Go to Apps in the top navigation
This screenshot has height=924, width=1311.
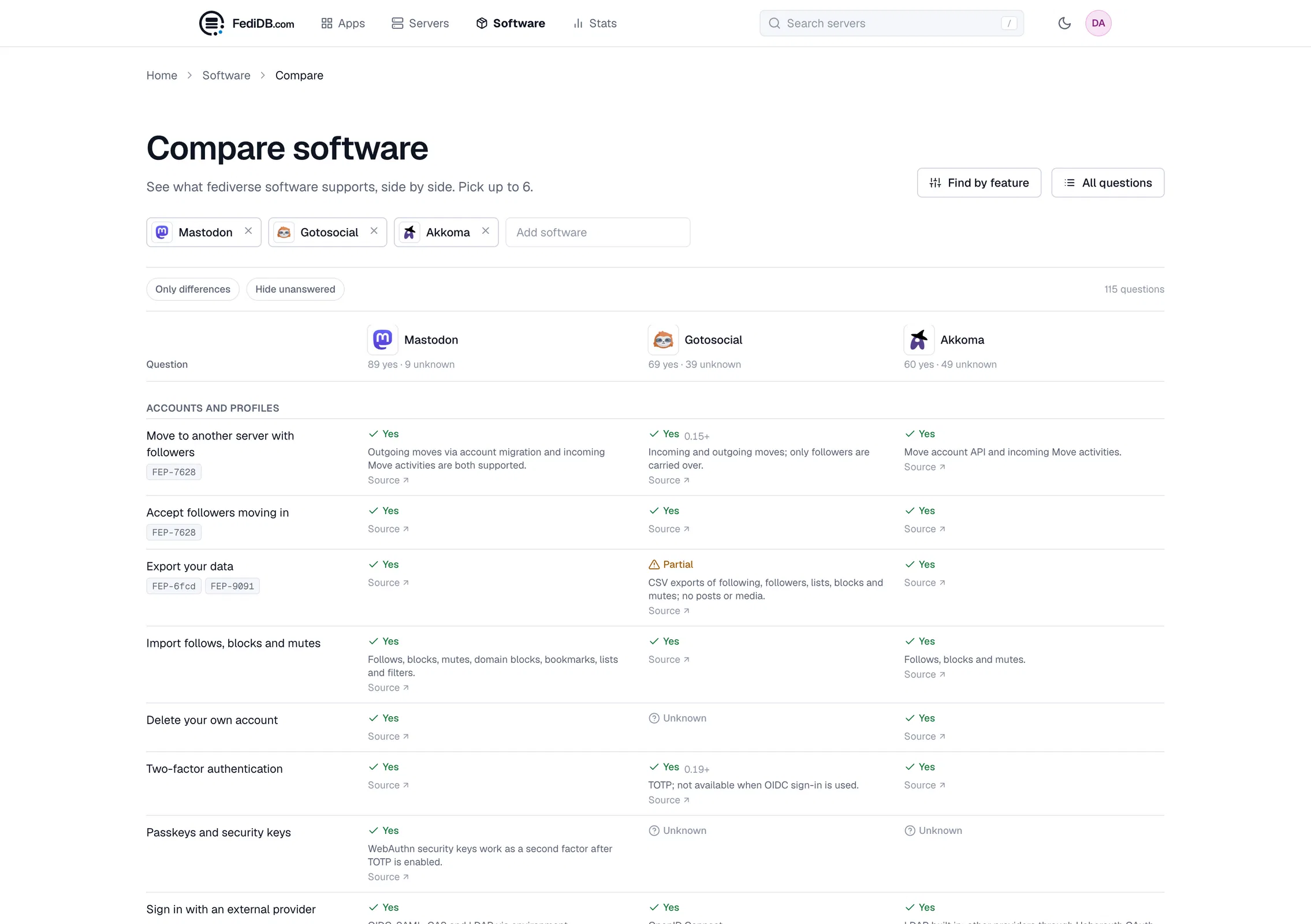click(x=343, y=23)
